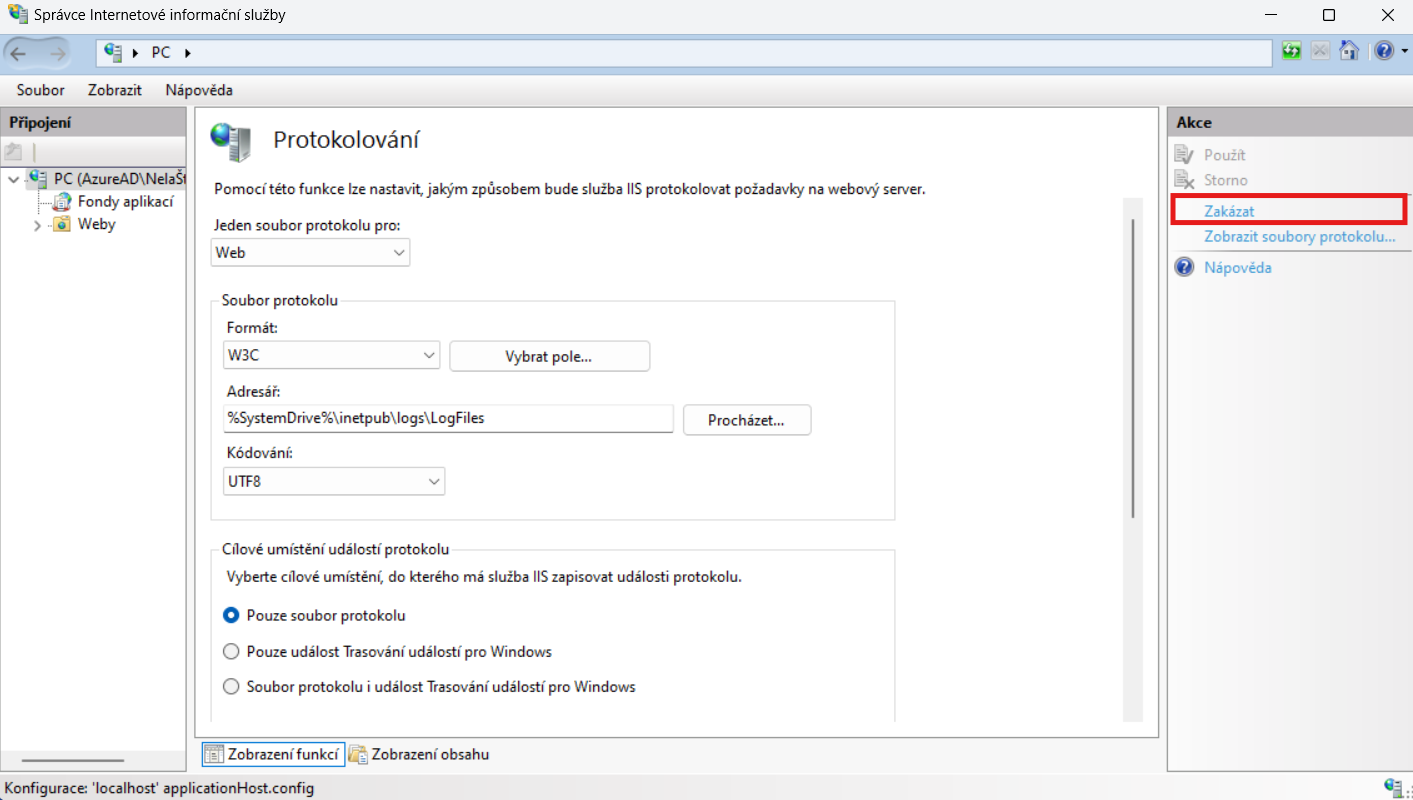The image size is (1413, 800).
Task: Click the server icon in the address bar
Action: tap(113, 52)
